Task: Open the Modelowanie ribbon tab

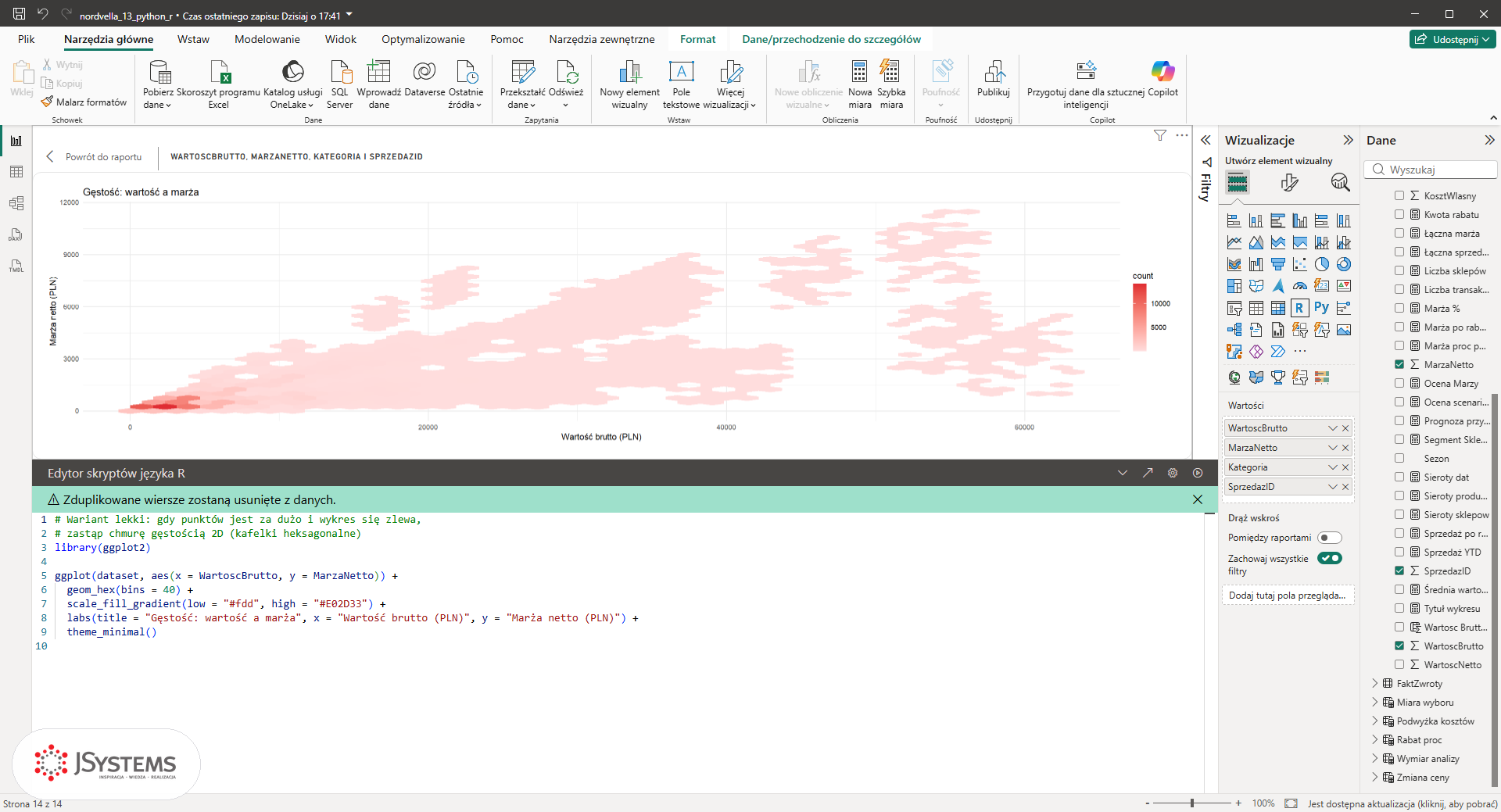Action: [267, 39]
